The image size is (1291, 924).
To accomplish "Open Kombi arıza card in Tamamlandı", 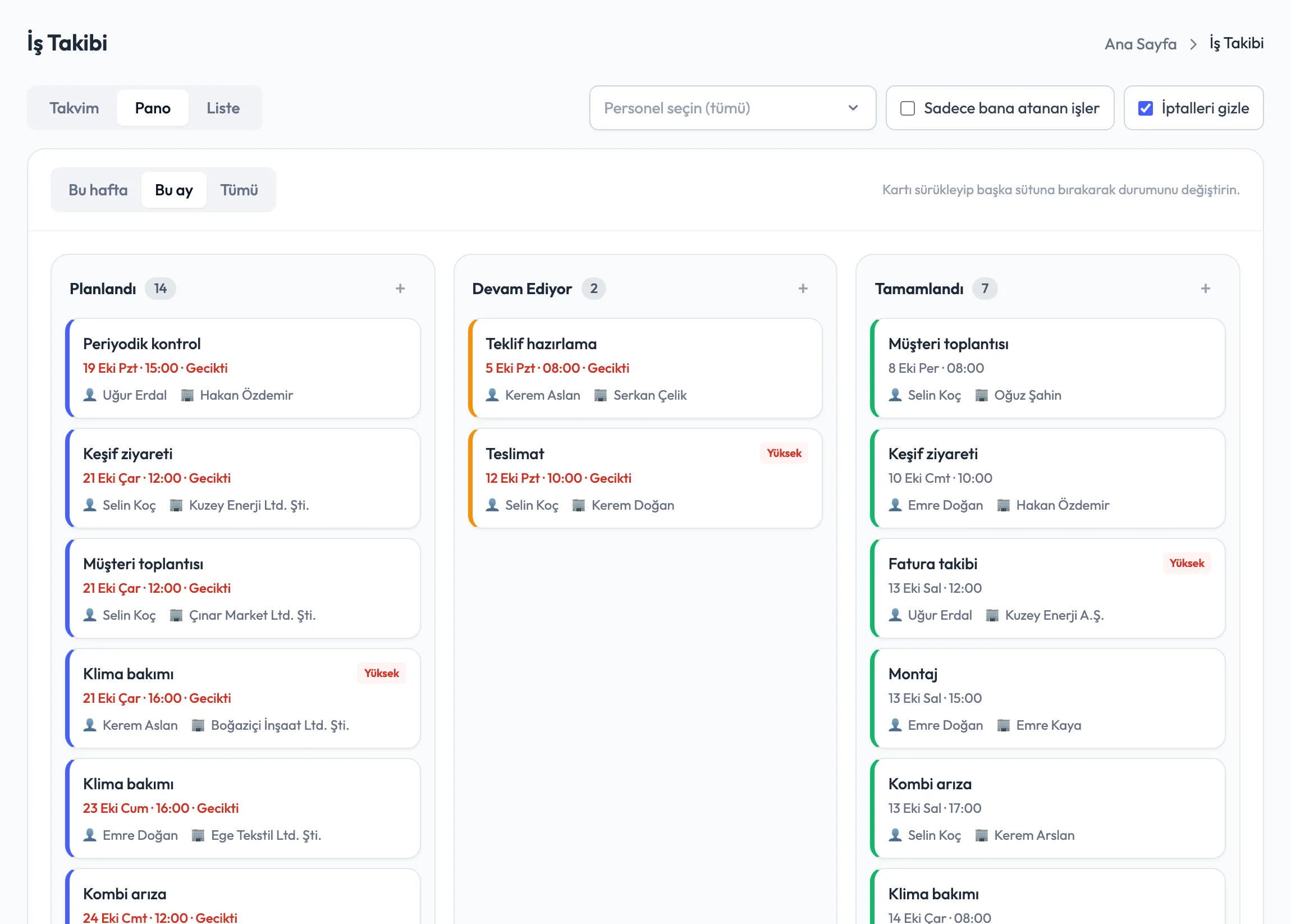I will pyautogui.click(x=1047, y=808).
